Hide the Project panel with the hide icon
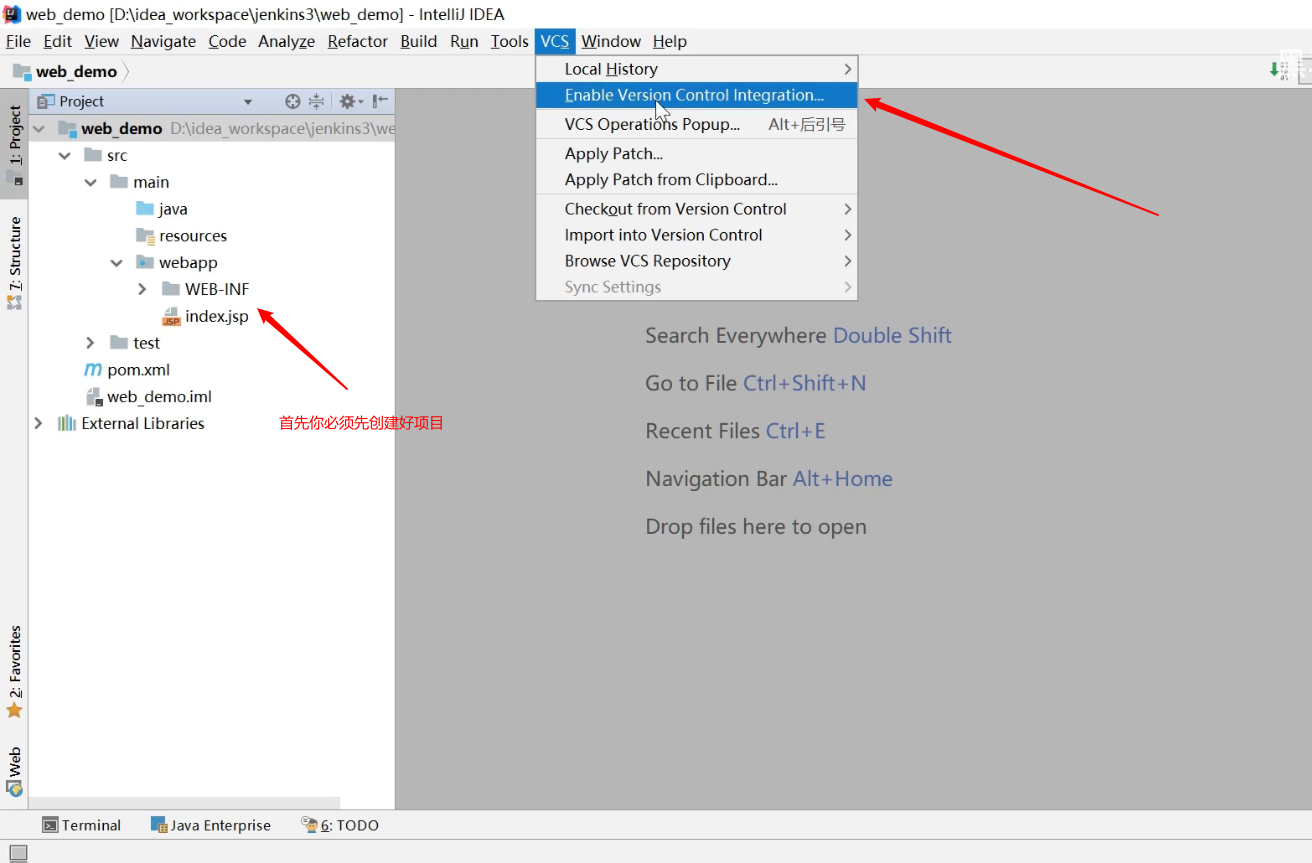The height and width of the screenshot is (863, 1312). (x=380, y=101)
